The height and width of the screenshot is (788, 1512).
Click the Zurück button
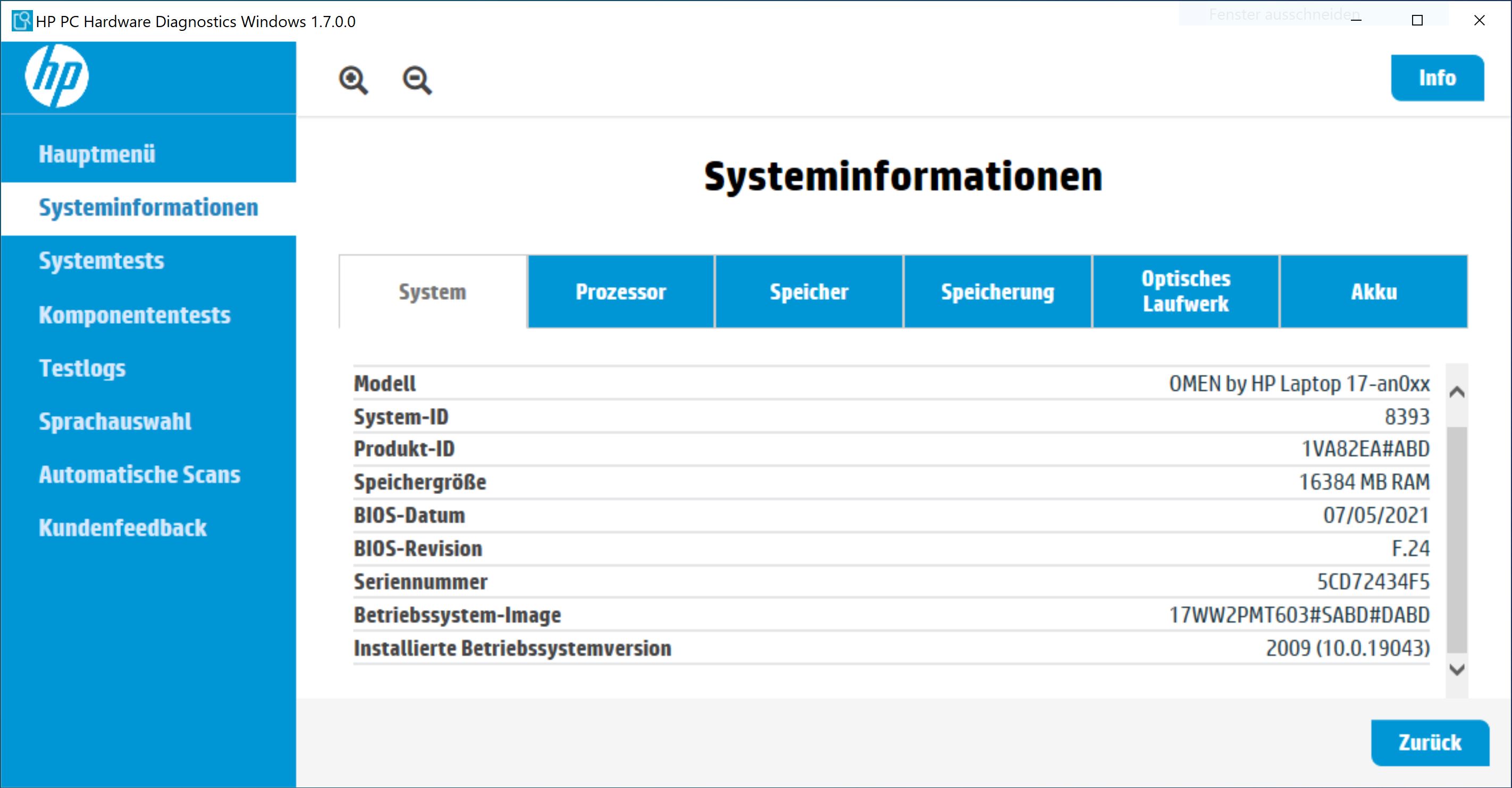[x=1429, y=742]
